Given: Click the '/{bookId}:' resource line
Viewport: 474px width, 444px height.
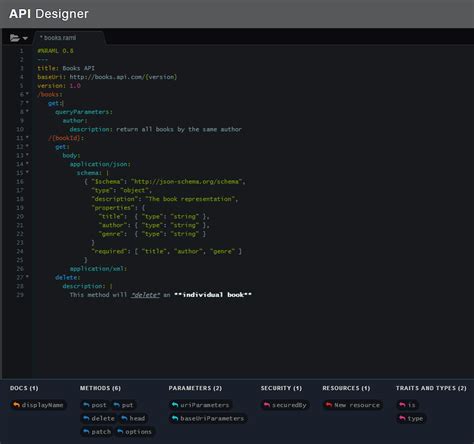Looking at the screenshot, I should (x=66, y=138).
